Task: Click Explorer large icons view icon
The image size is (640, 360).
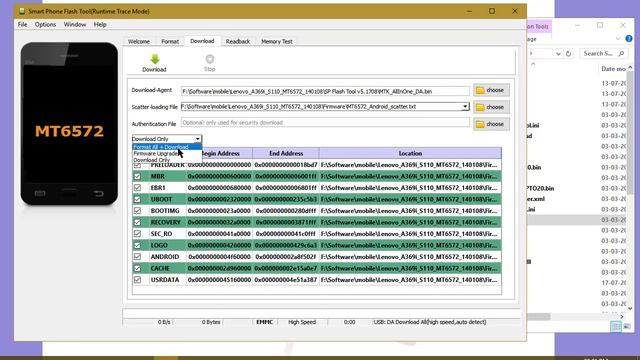Action: click(627, 326)
